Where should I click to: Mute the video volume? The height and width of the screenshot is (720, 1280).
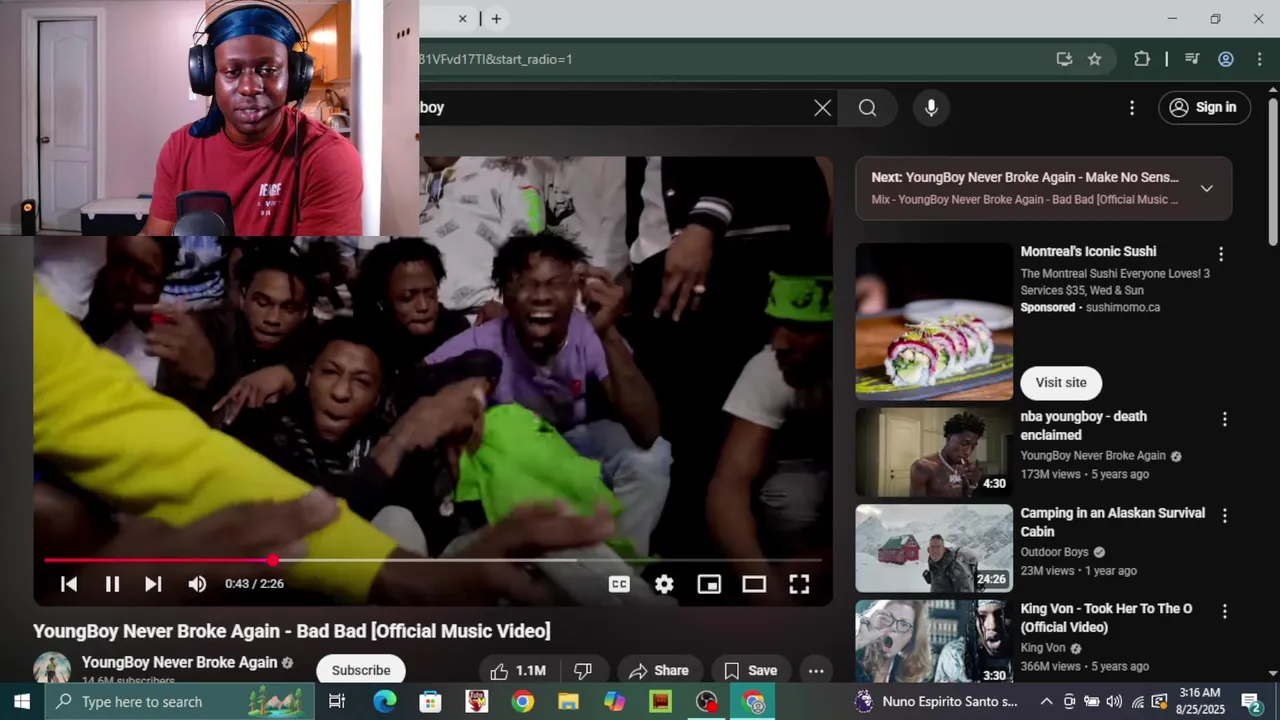click(197, 584)
